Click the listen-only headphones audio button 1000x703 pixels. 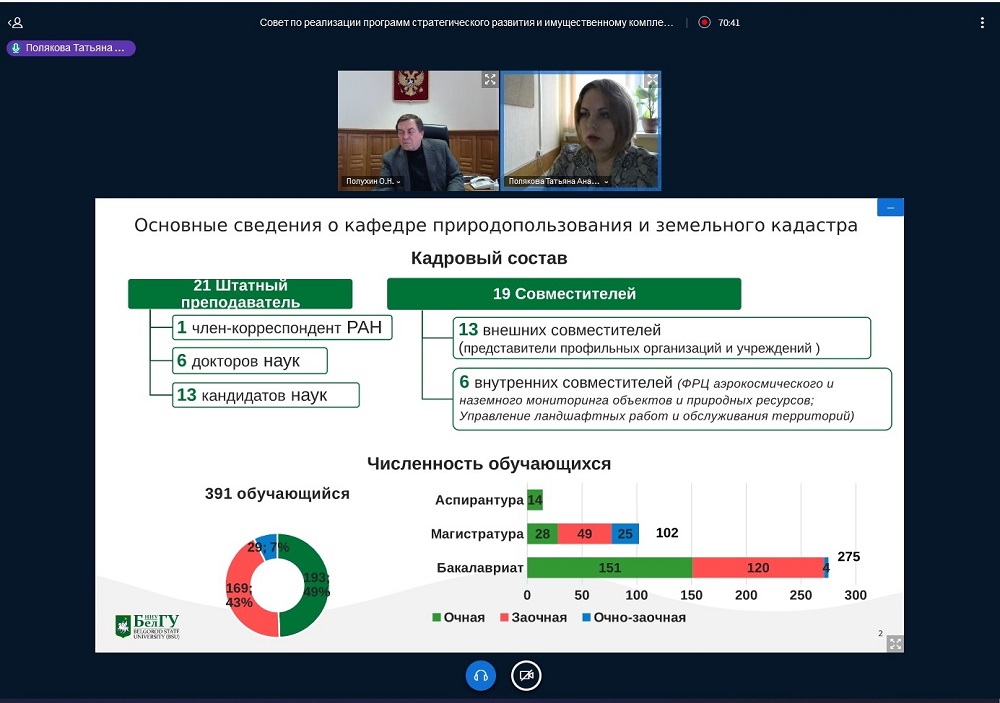[x=480, y=676]
